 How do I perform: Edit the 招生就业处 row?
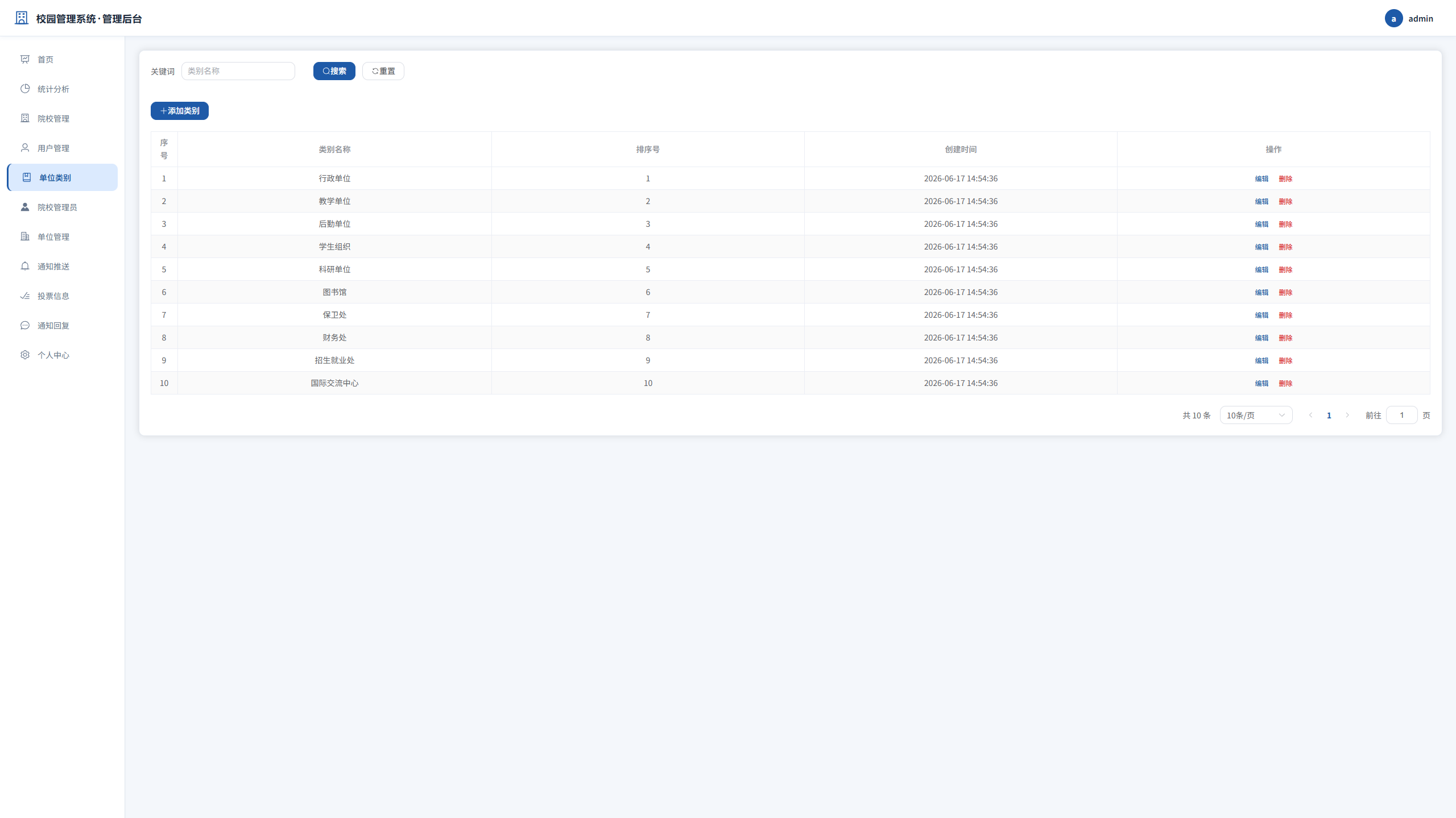click(1261, 360)
